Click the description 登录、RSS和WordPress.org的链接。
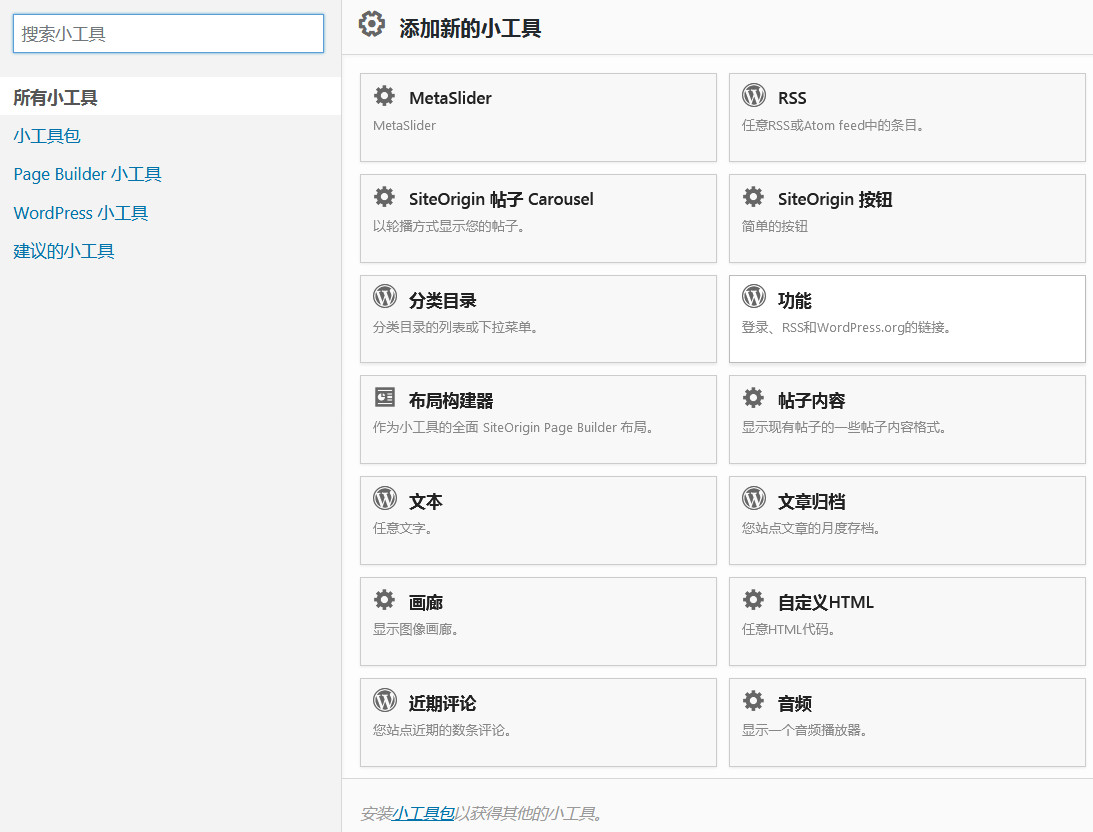The height and width of the screenshot is (832, 1093). pos(847,327)
